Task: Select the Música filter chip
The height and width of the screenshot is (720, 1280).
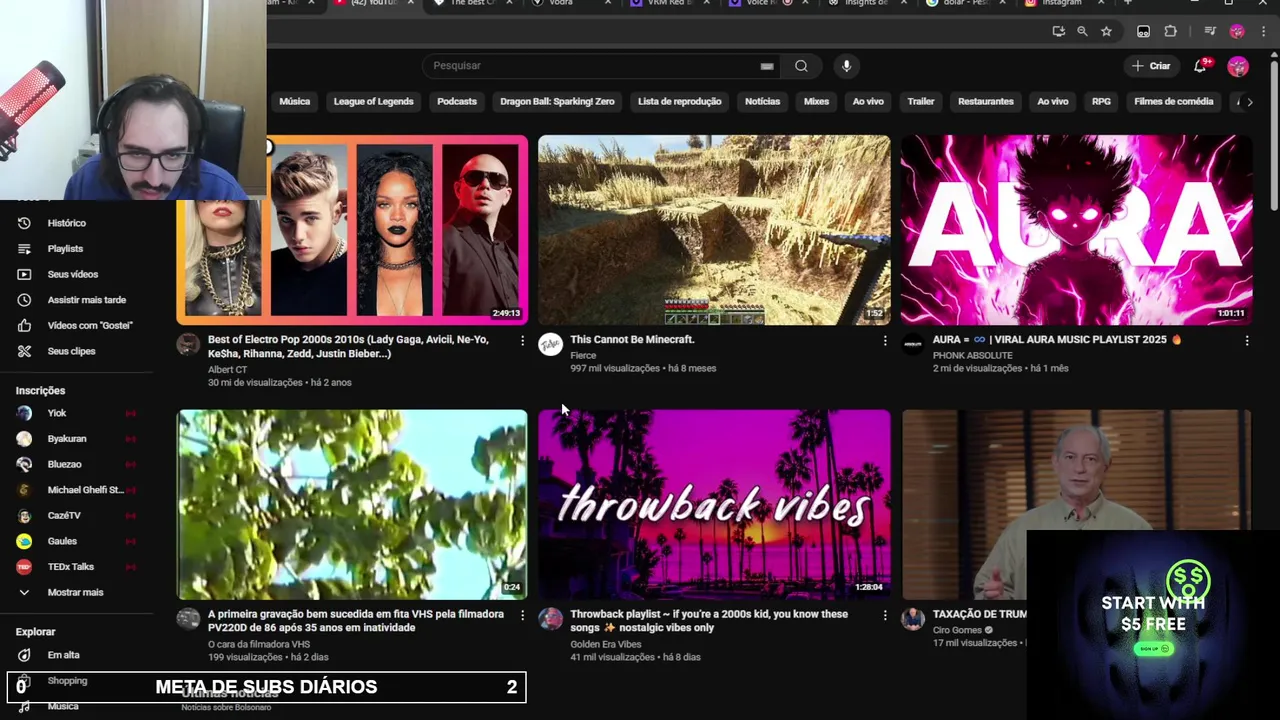Action: click(x=294, y=102)
